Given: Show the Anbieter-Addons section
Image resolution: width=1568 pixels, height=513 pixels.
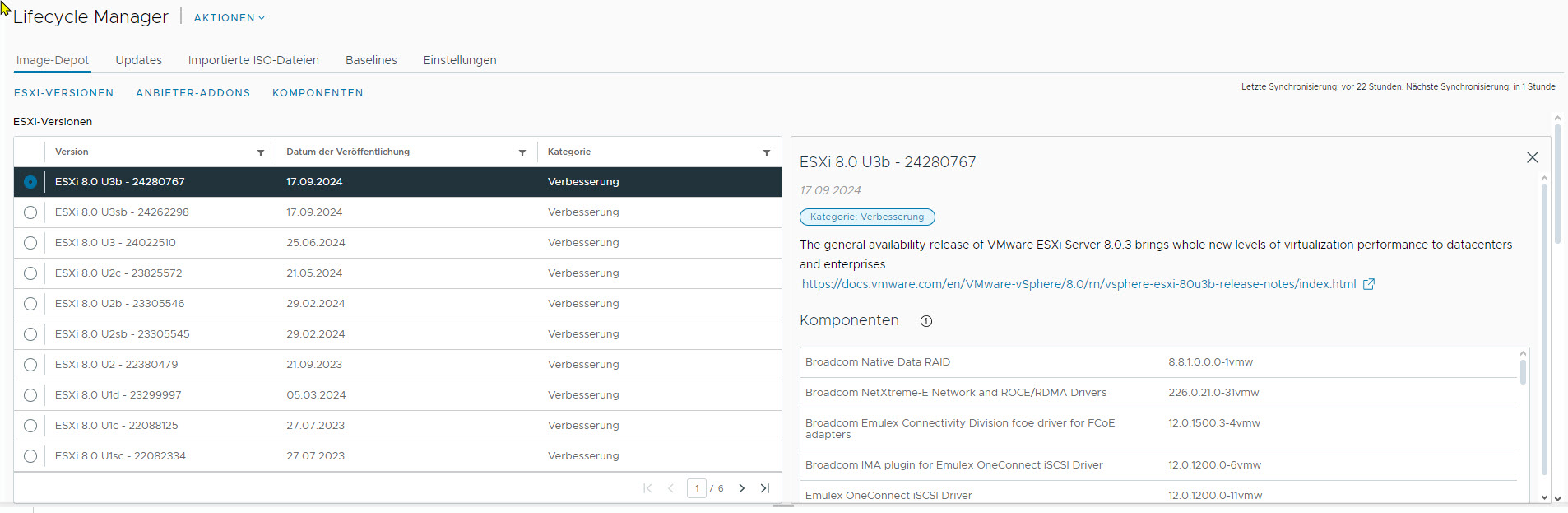Looking at the screenshot, I should click(x=193, y=93).
